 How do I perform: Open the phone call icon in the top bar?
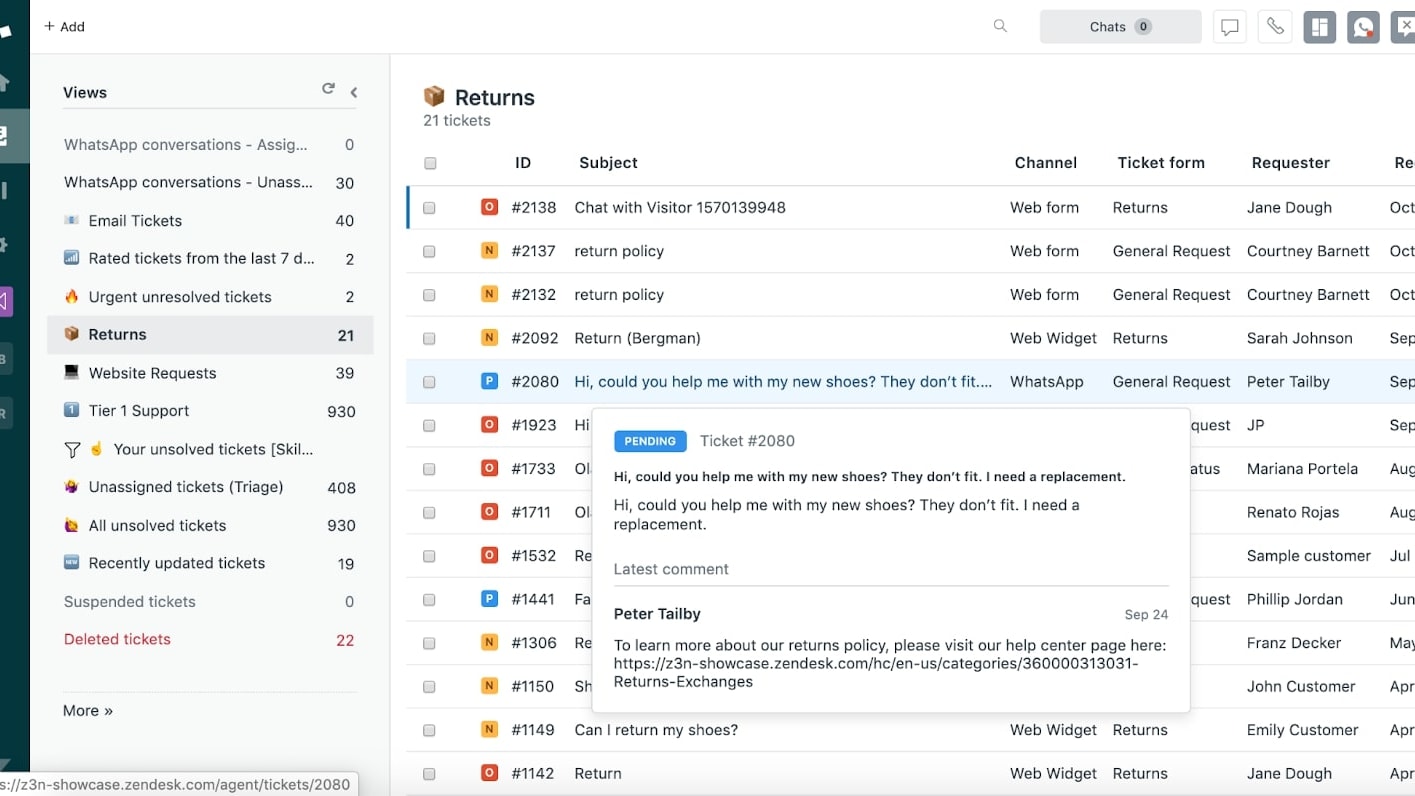click(x=1274, y=26)
